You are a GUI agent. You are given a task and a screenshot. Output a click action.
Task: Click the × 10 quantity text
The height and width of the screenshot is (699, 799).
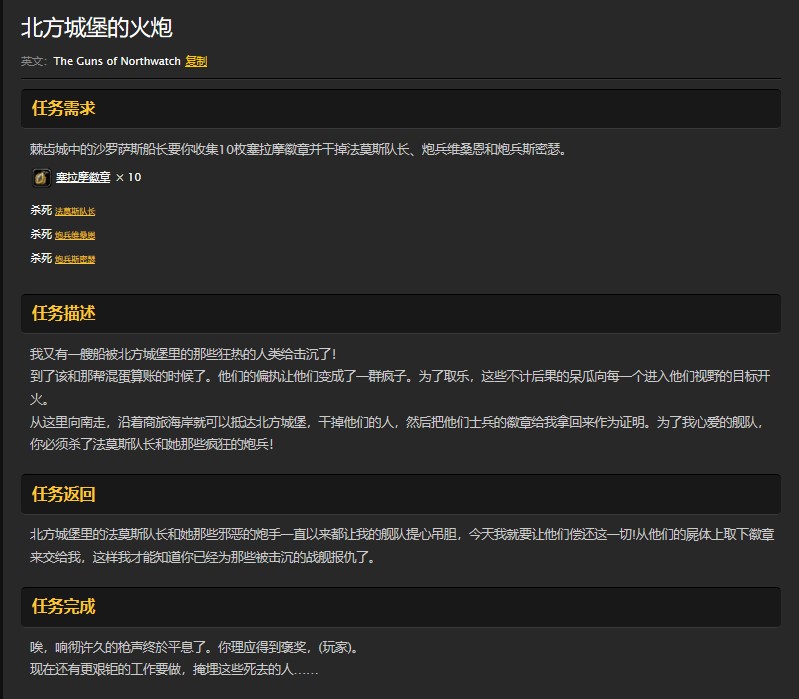point(128,178)
